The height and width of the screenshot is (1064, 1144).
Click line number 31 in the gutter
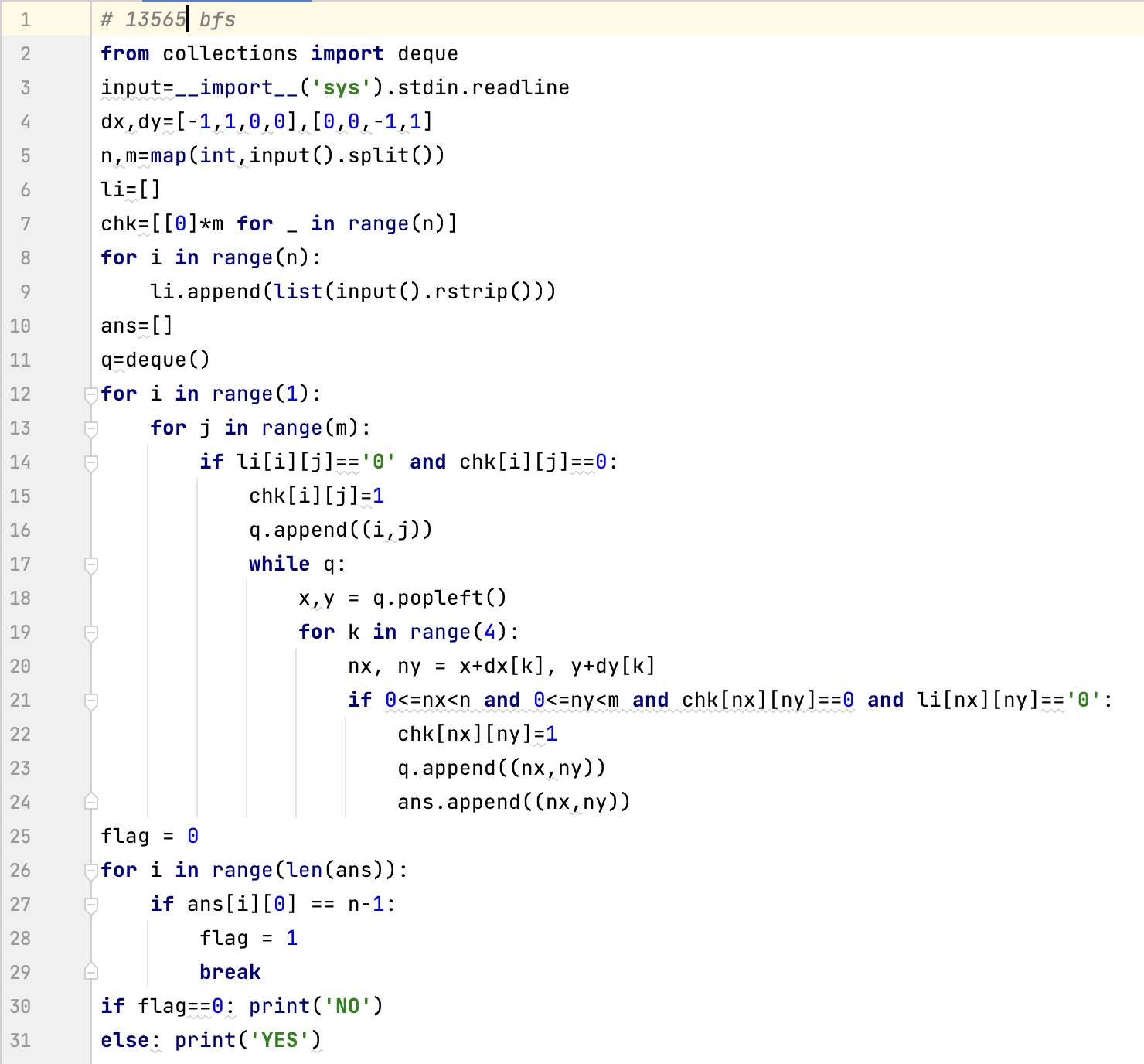[20, 1040]
